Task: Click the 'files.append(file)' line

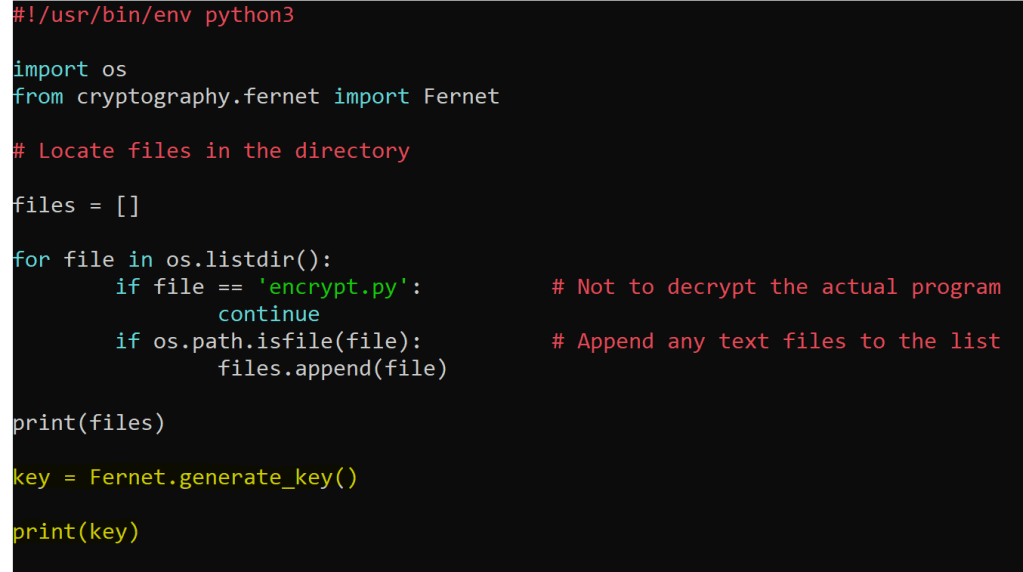Action: coord(333,369)
